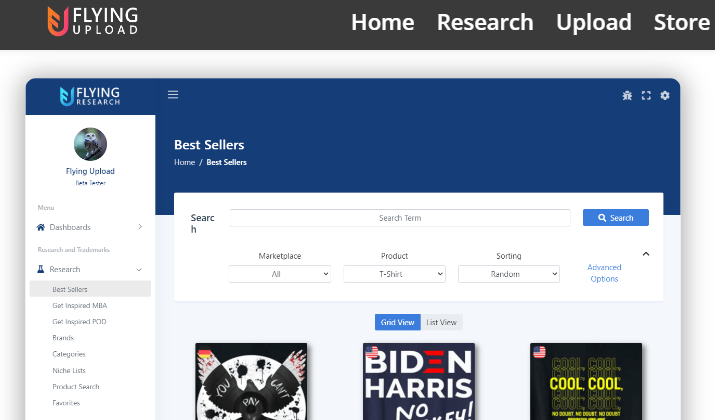This screenshot has height=420, width=715.
Task: Open the Research top navigation item
Action: [x=485, y=22]
